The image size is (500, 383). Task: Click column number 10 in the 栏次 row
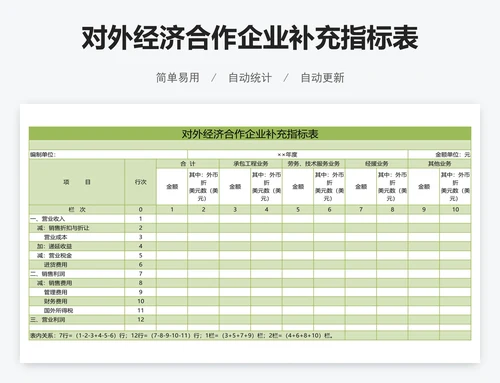pyautogui.click(x=455, y=209)
